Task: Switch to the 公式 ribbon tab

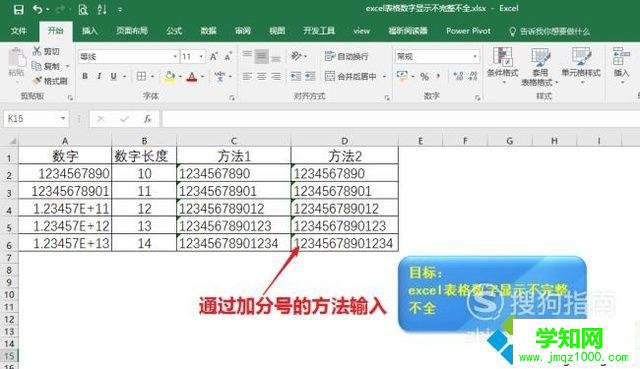Action: point(174,31)
